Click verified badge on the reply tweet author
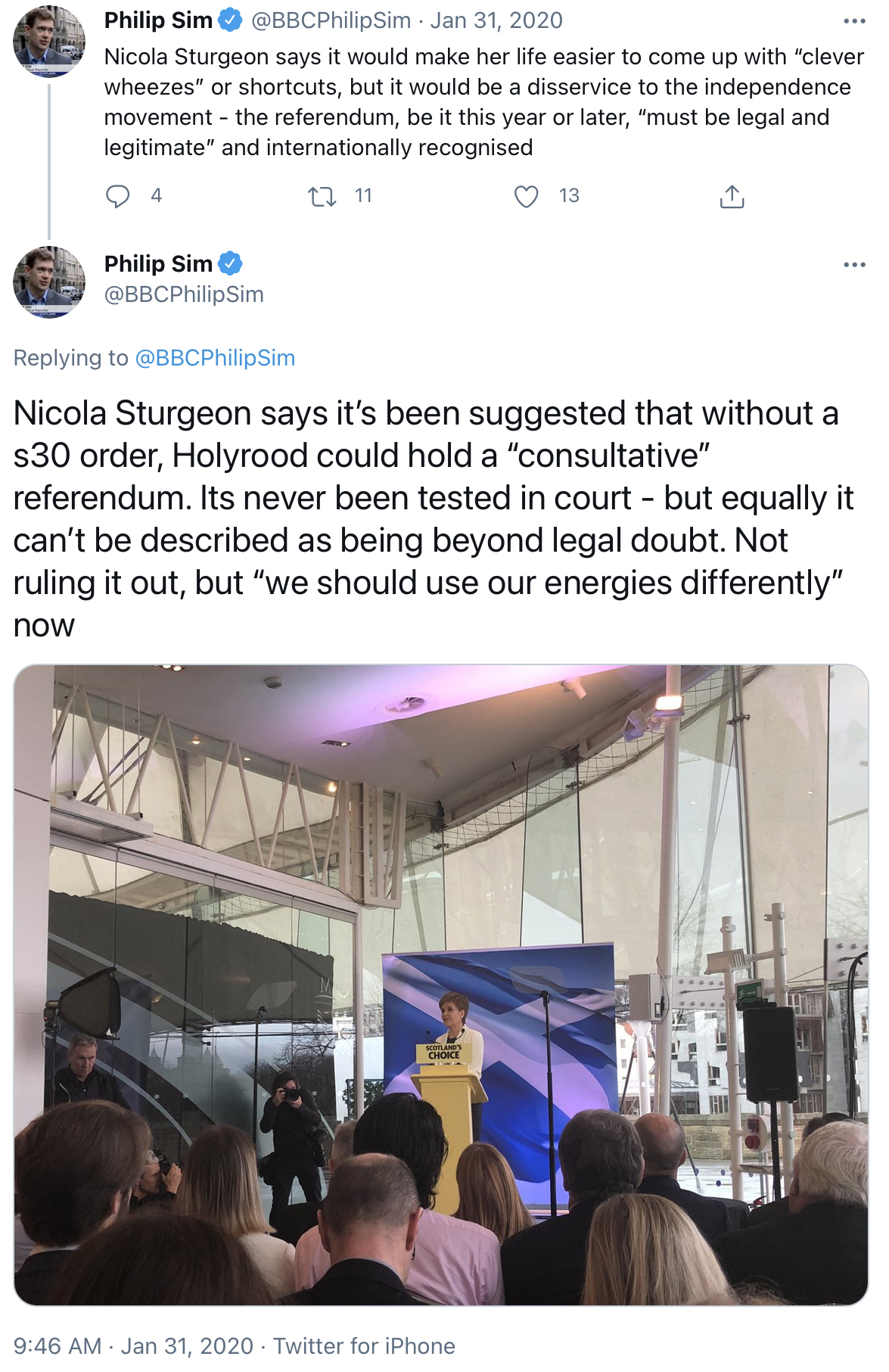The height and width of the screenshot is (1372, 889). pos(230,263)
